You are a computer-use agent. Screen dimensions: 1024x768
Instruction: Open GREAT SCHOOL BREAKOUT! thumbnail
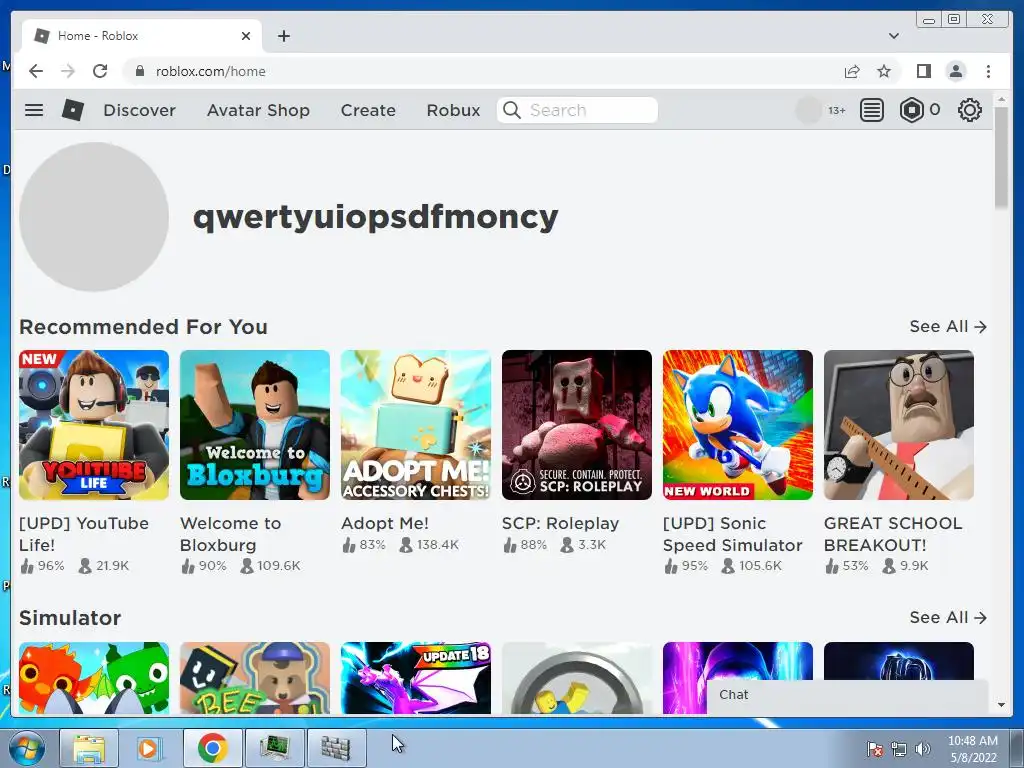point(899,425)
